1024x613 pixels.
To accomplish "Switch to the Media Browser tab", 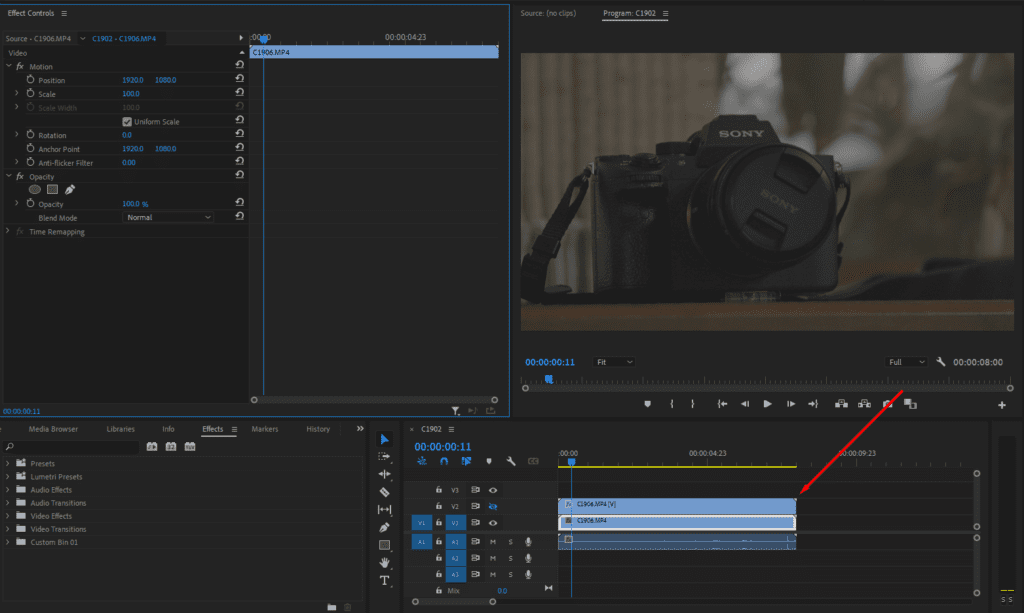I will pos(53,429).
